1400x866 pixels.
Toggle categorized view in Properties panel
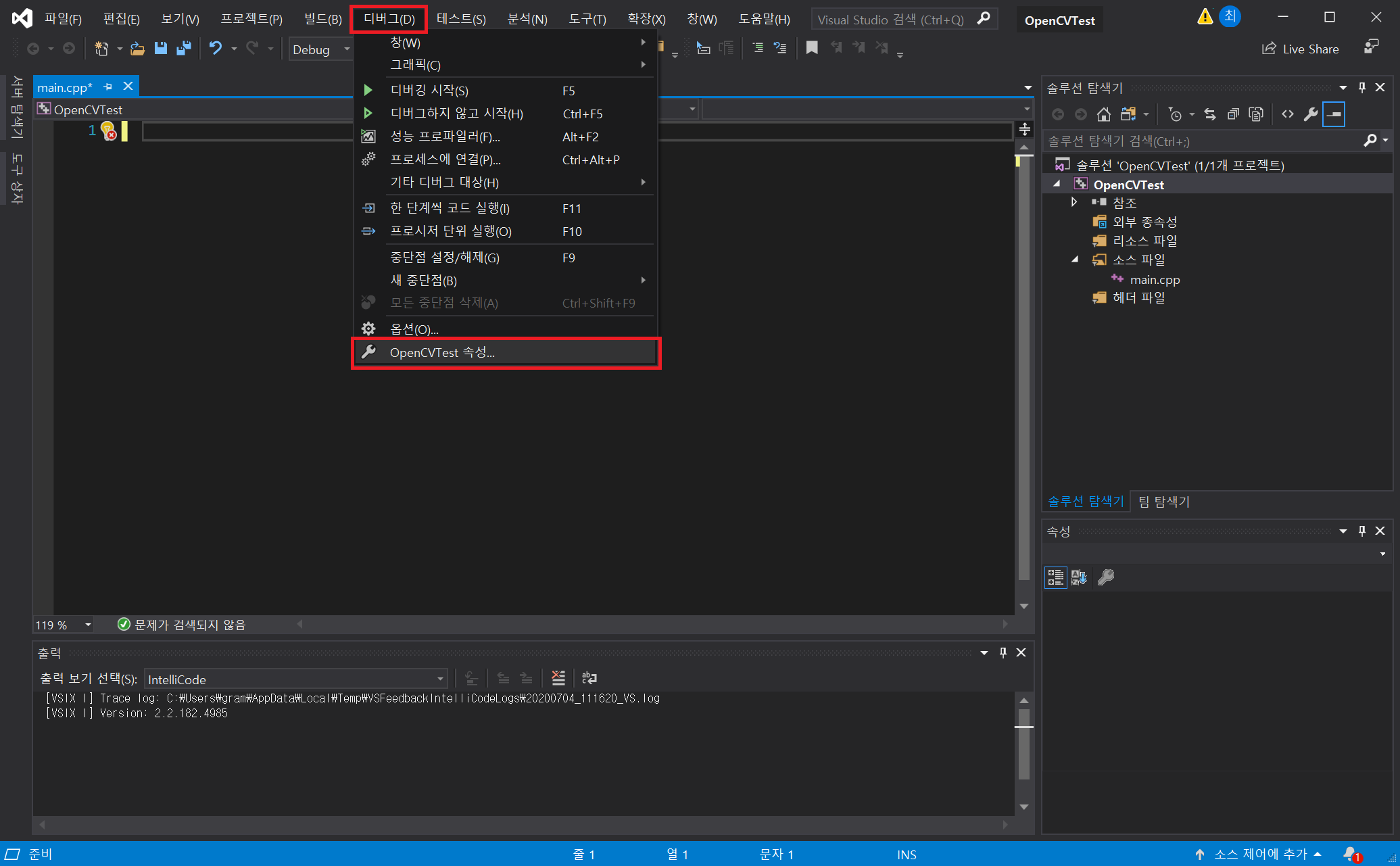tap(1055, 577)
